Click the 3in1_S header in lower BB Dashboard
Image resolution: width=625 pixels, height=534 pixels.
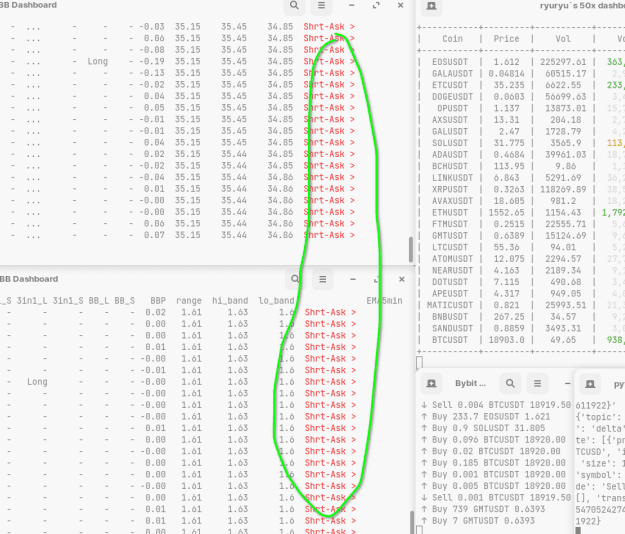coord(68,301)
